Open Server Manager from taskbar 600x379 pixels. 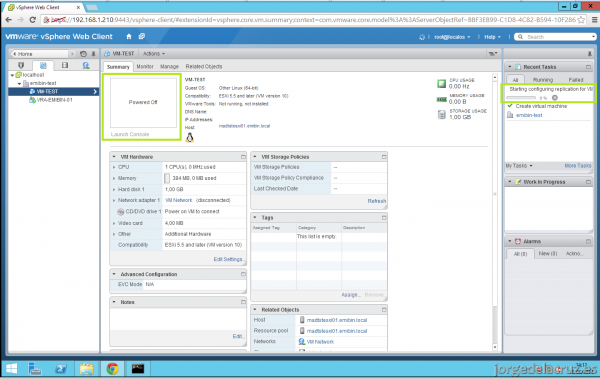point(35,369)
